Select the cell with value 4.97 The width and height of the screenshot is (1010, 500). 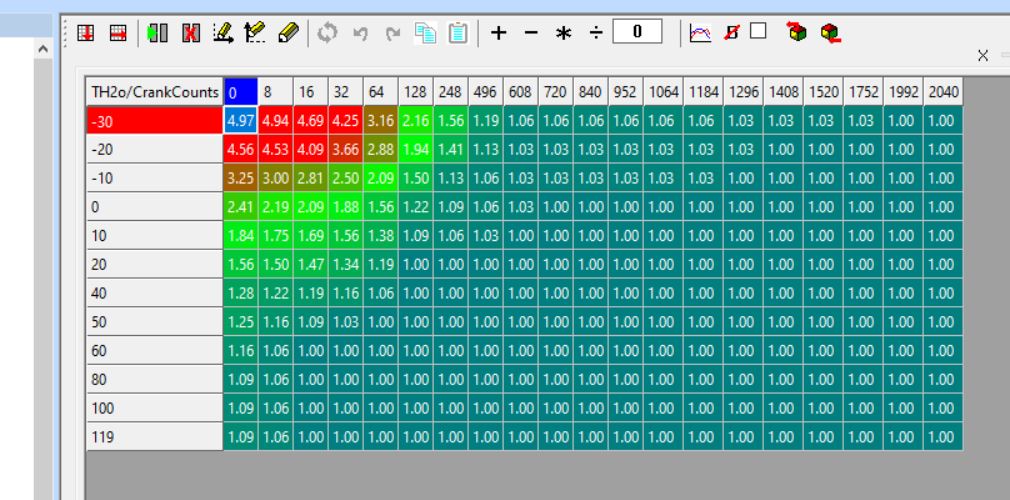click(240, 121)
